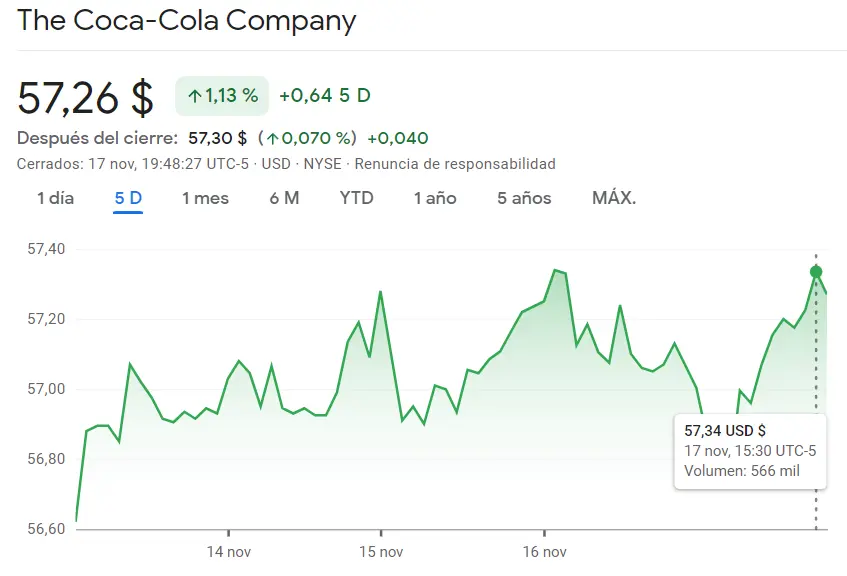
Task: Click The Coca-Cola Company title
Action: 187,21
